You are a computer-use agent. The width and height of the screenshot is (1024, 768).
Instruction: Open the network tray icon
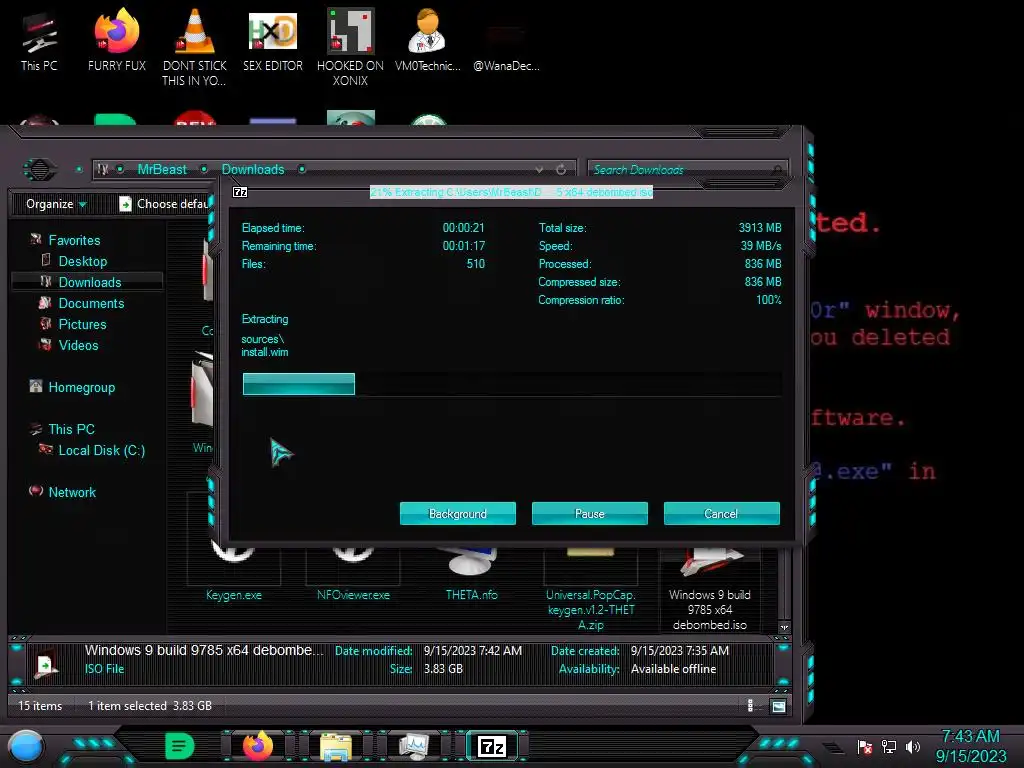889,746
